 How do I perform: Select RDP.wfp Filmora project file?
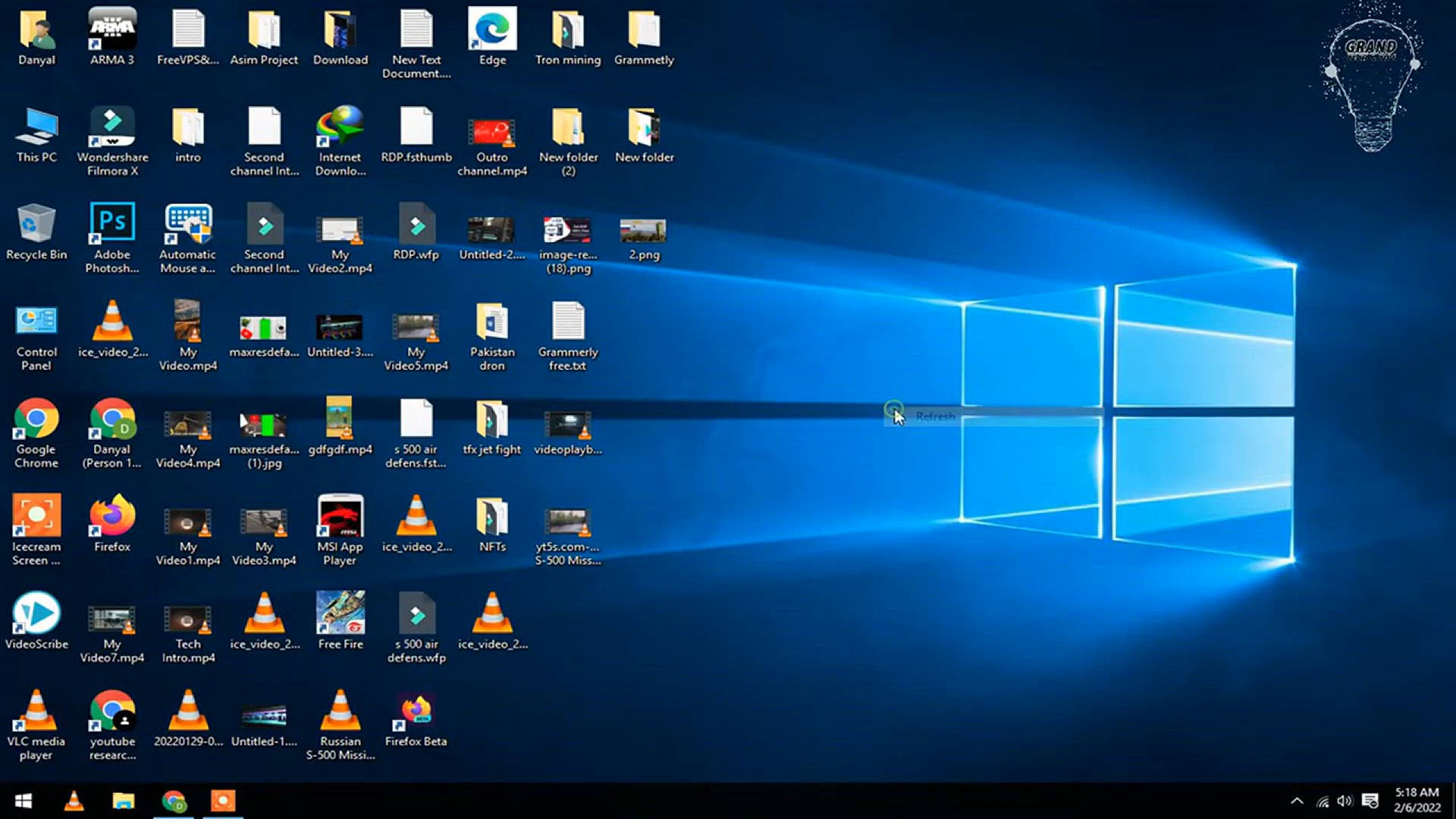[x=416, y=232]
